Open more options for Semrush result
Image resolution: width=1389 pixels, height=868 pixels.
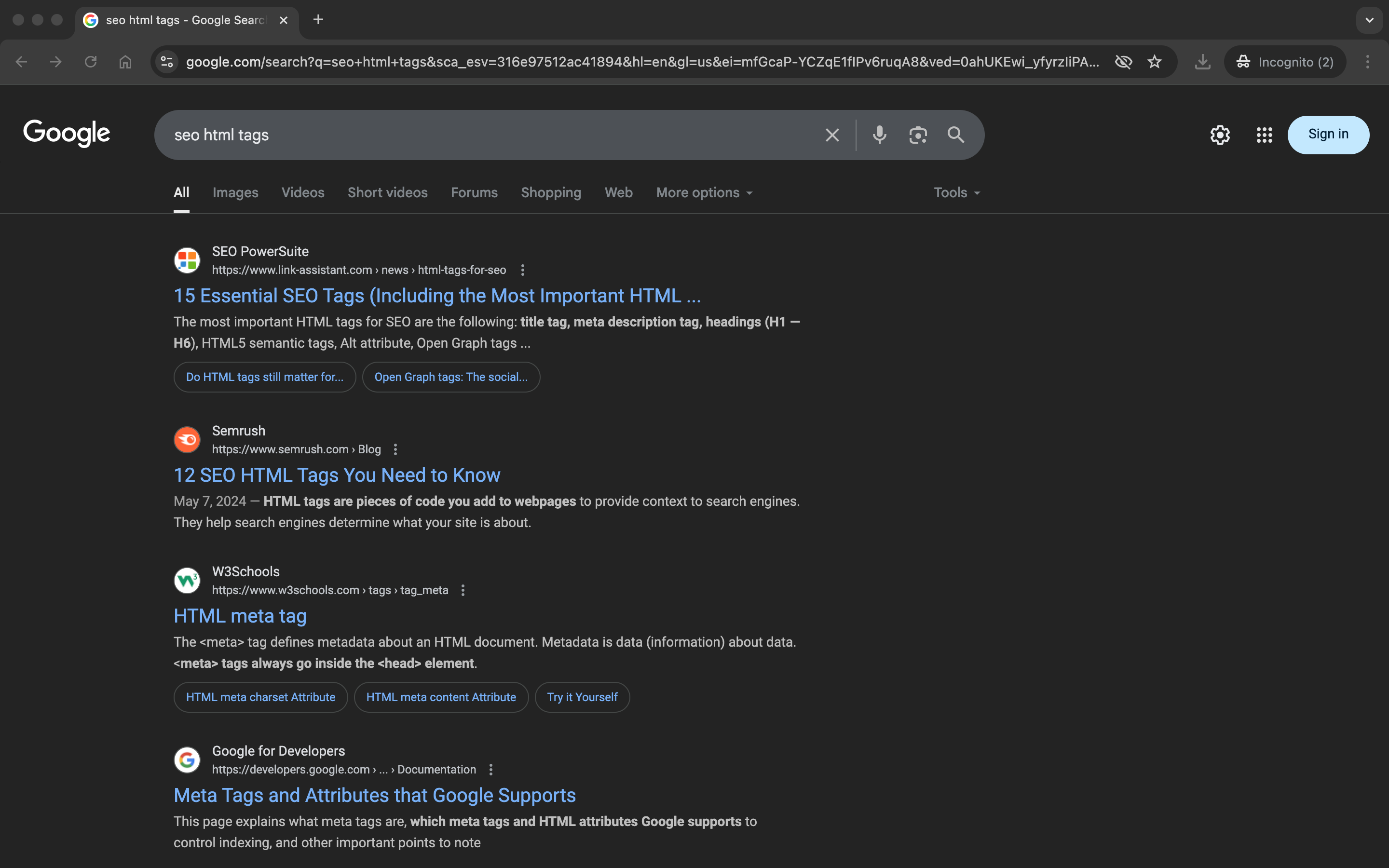click(x=395, y=449)
